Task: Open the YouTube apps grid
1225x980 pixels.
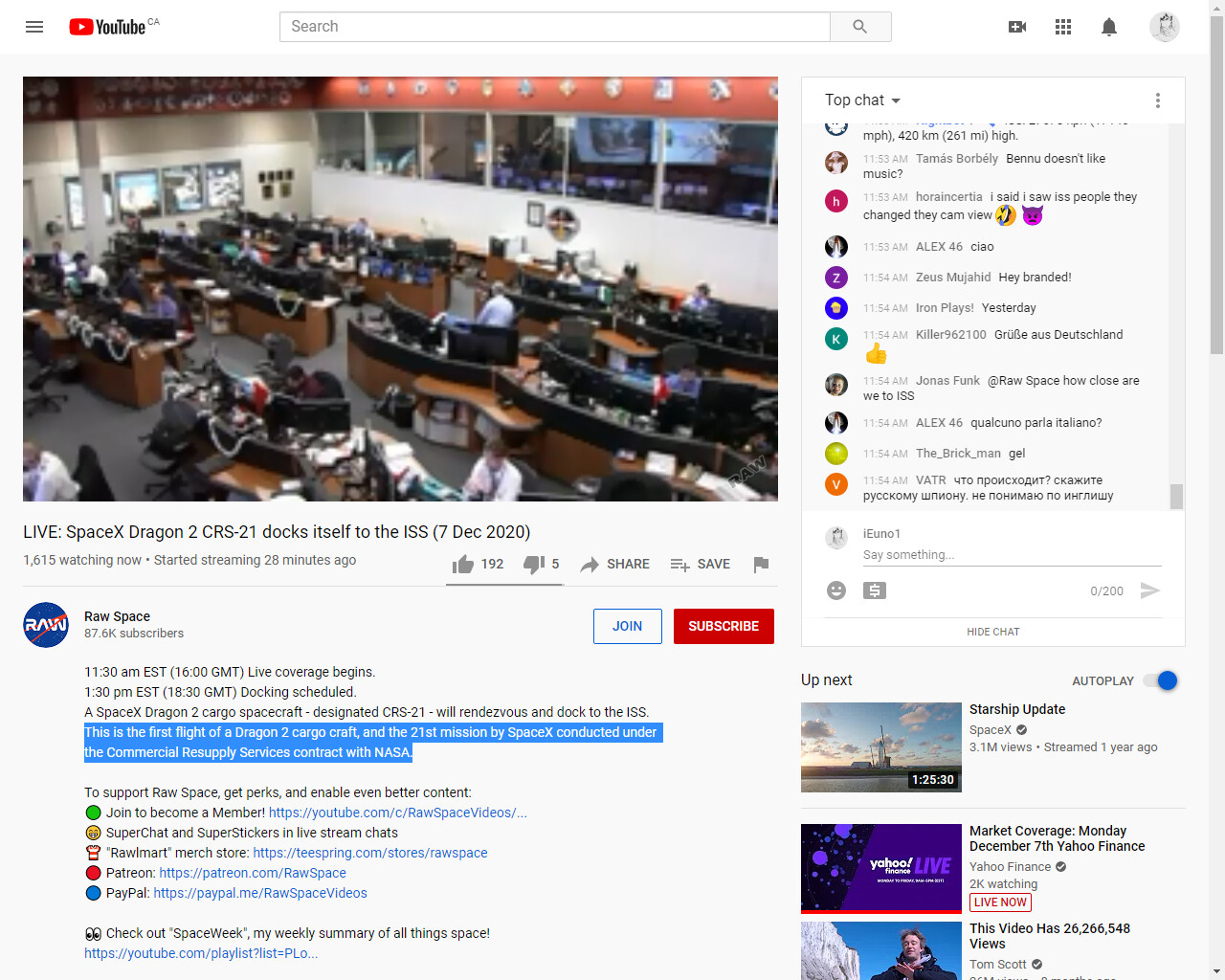Action: tap(1063, 27)
